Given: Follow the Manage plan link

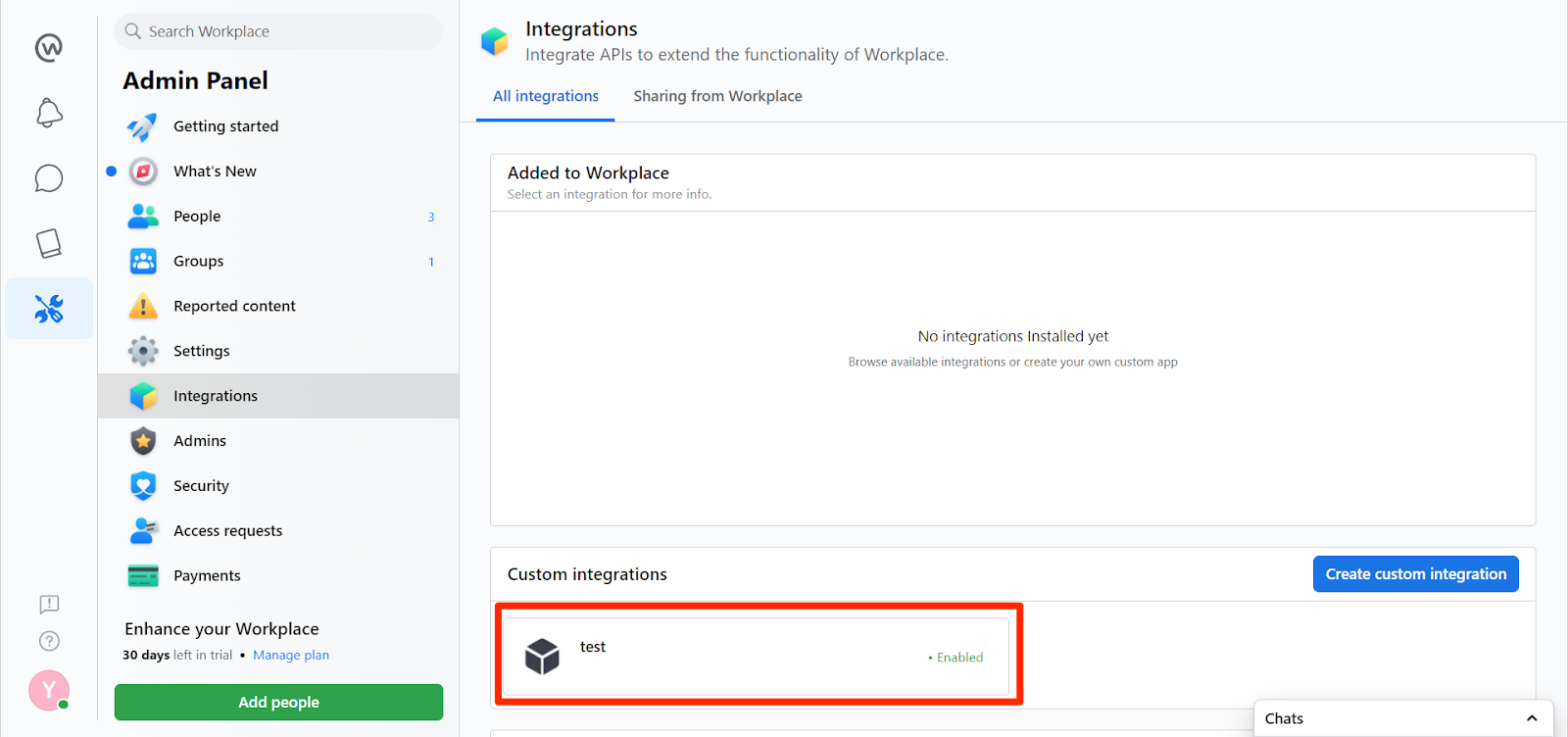Looking at the screenshot, I should point(291,656).
